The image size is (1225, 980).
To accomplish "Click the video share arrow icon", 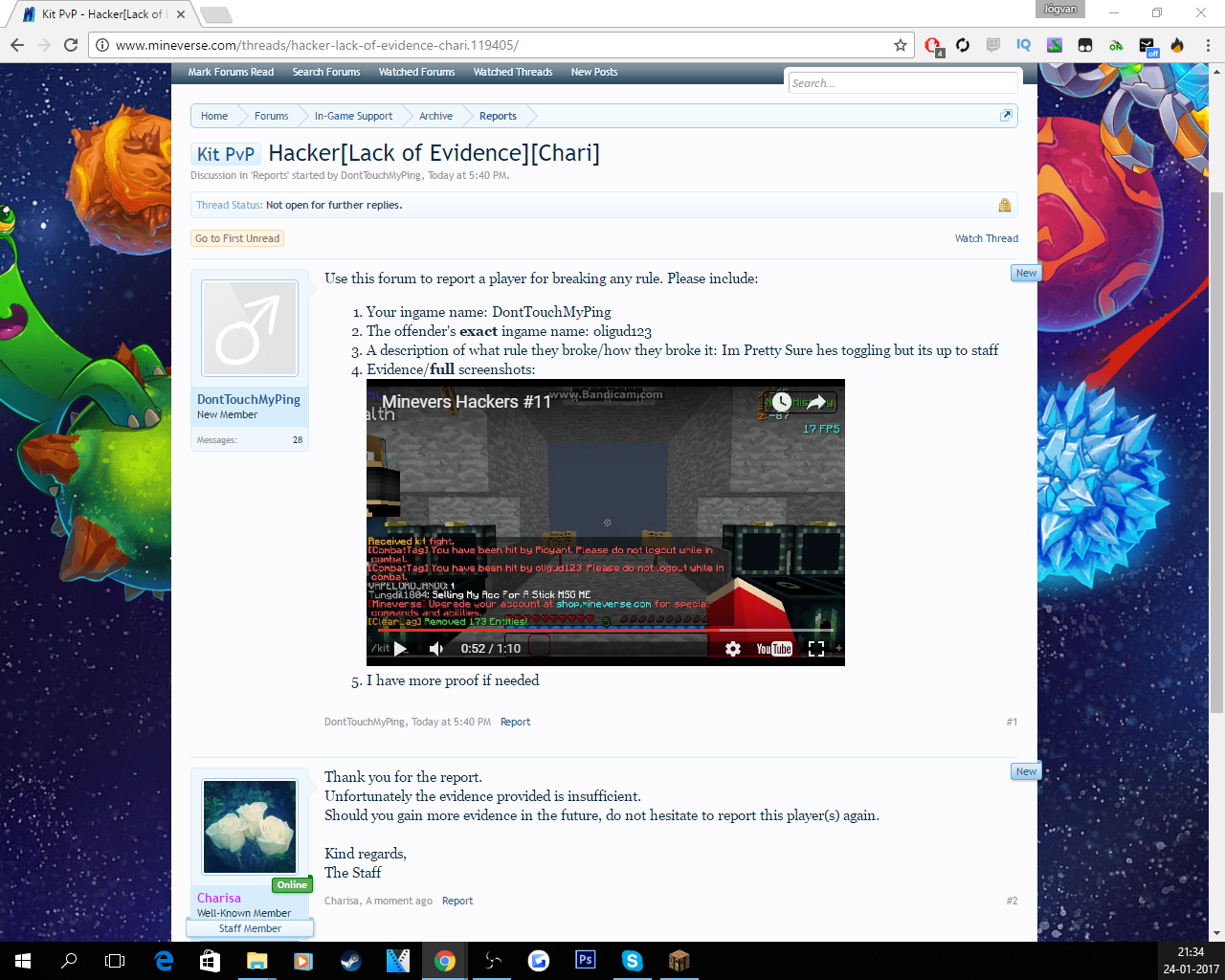I will tap(816, 402).
